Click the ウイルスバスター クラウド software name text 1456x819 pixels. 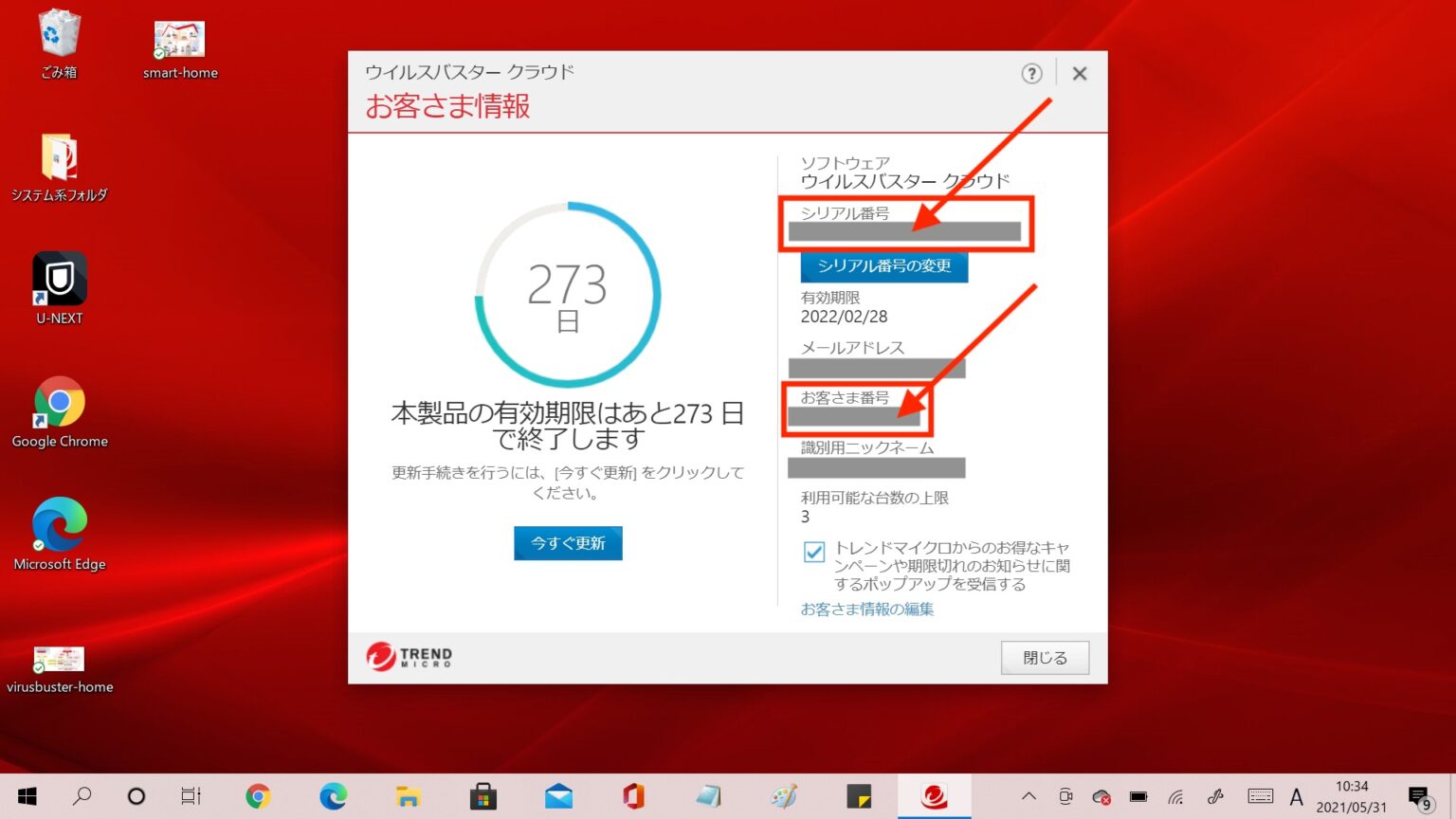pos(905,181)
